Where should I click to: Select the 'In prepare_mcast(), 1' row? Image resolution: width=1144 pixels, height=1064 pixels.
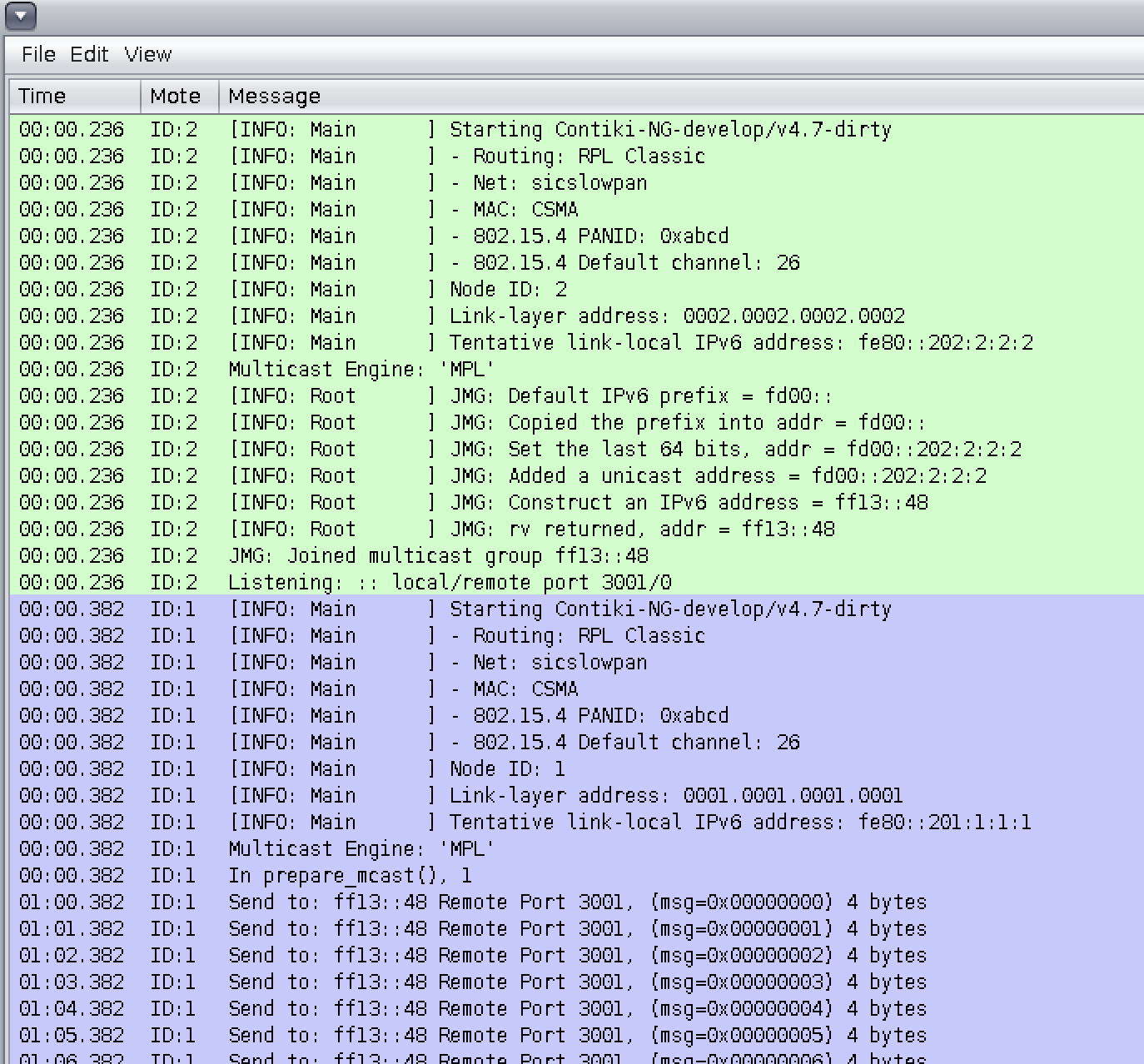577,875
